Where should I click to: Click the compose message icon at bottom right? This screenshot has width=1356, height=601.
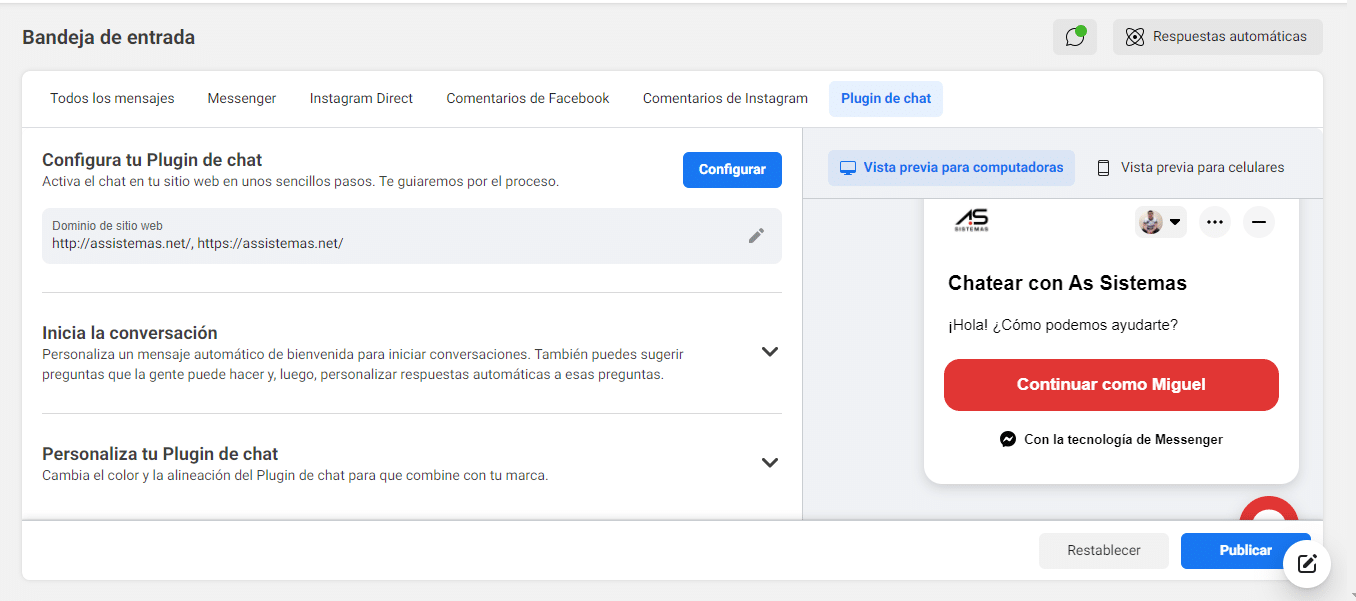click(x=1307, y=563)
